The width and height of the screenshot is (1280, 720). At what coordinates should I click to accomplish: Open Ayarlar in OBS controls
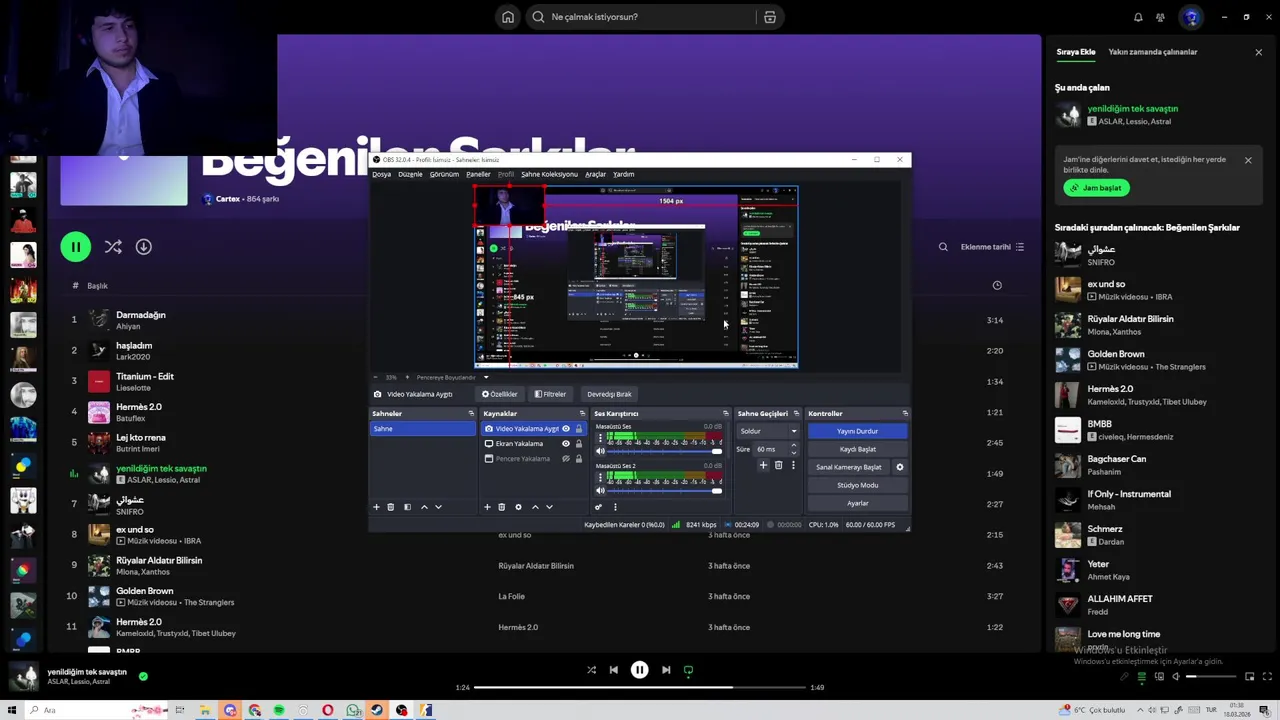857,503
